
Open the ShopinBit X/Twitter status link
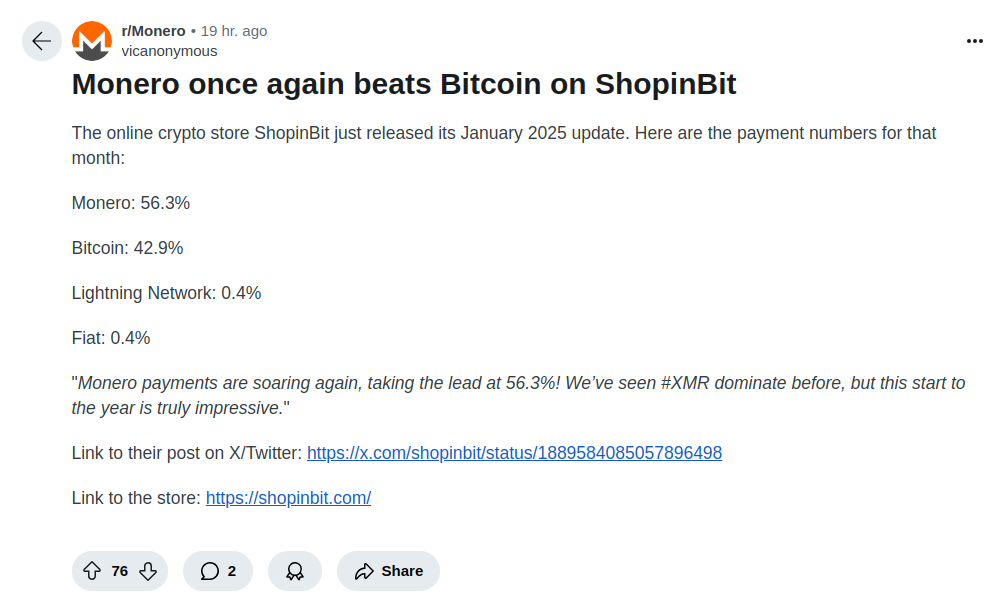[514, 453]
